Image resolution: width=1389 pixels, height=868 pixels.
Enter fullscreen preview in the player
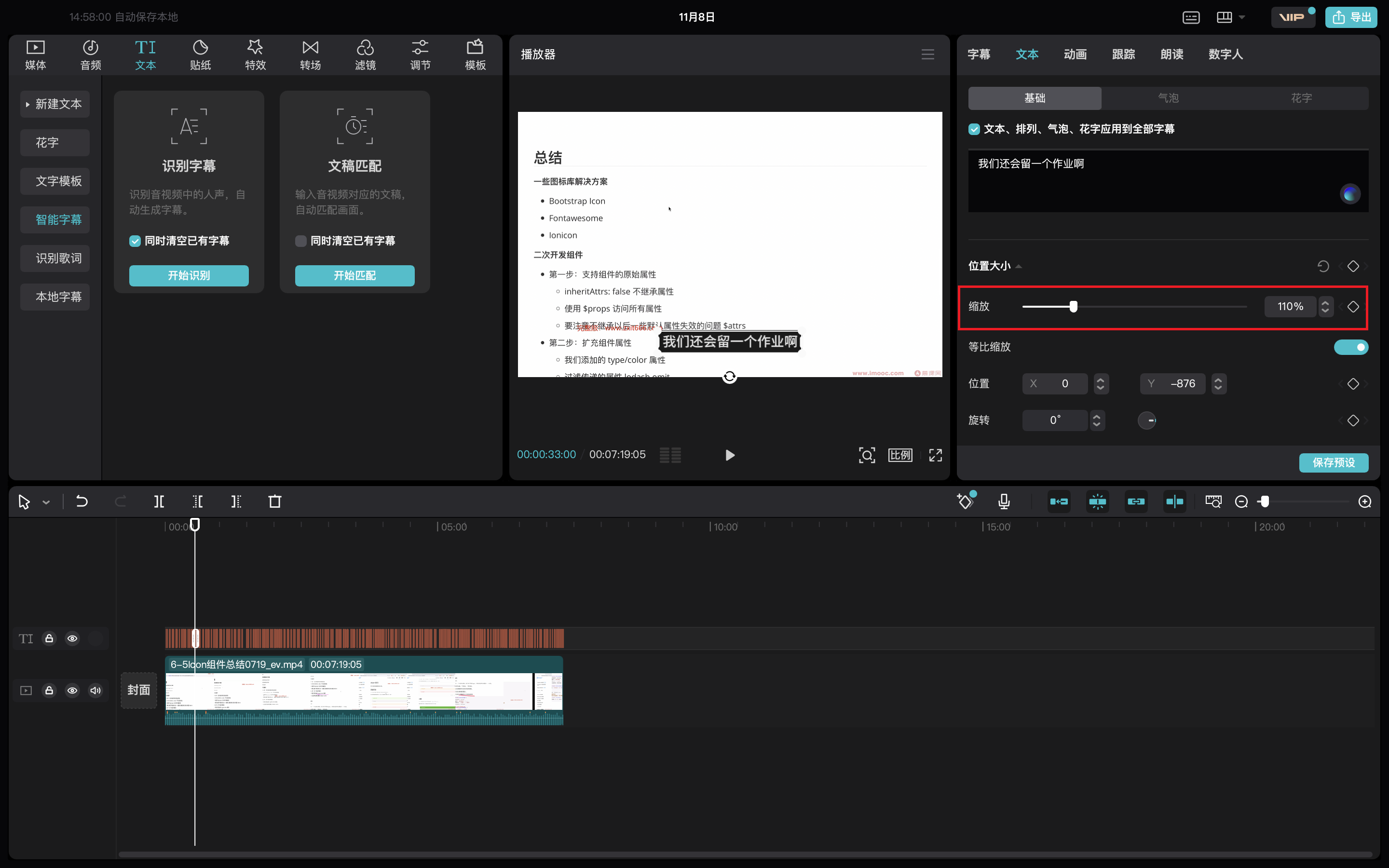936,455
